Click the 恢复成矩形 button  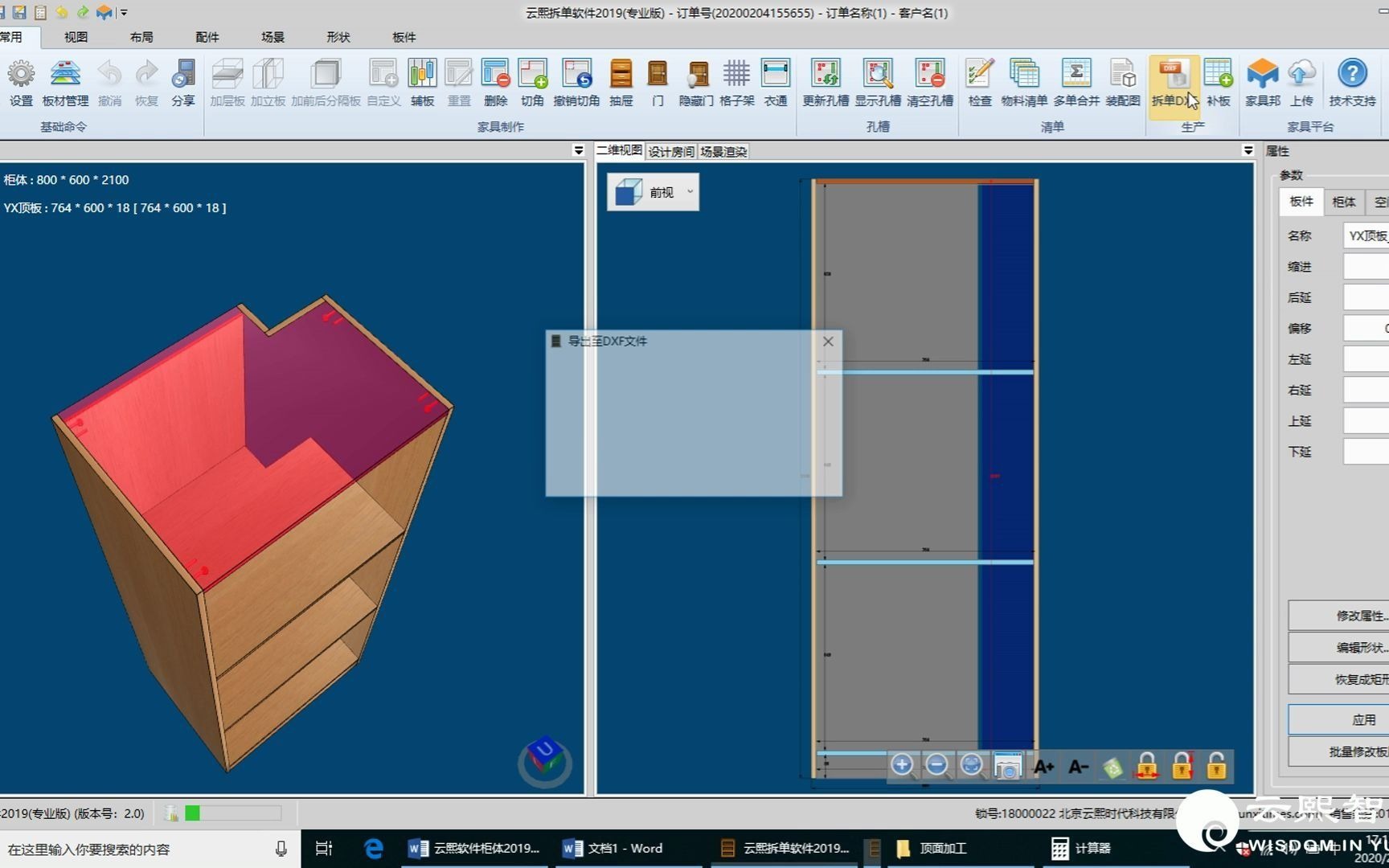[1339, 679]
